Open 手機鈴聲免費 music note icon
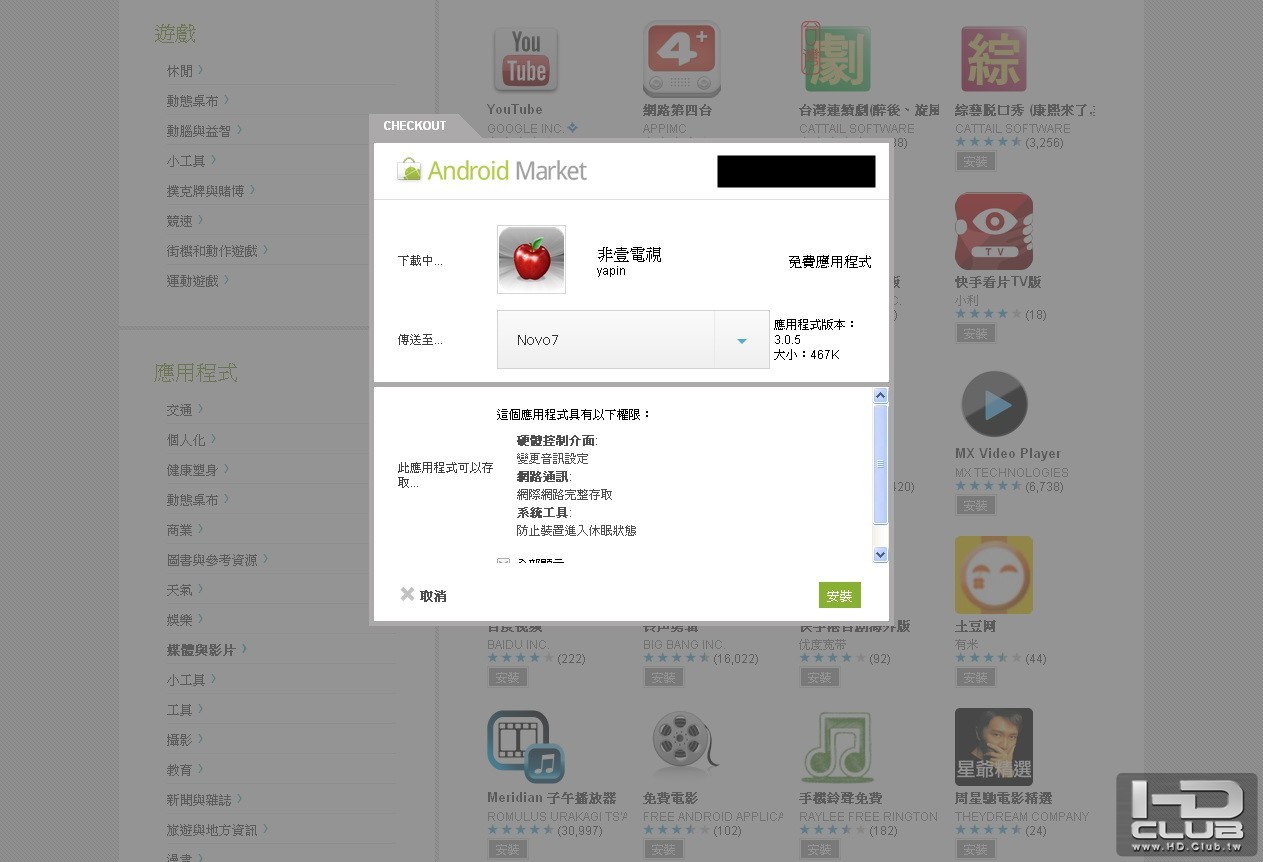This screenshot has width=1263, height=862. click(838, 747)
